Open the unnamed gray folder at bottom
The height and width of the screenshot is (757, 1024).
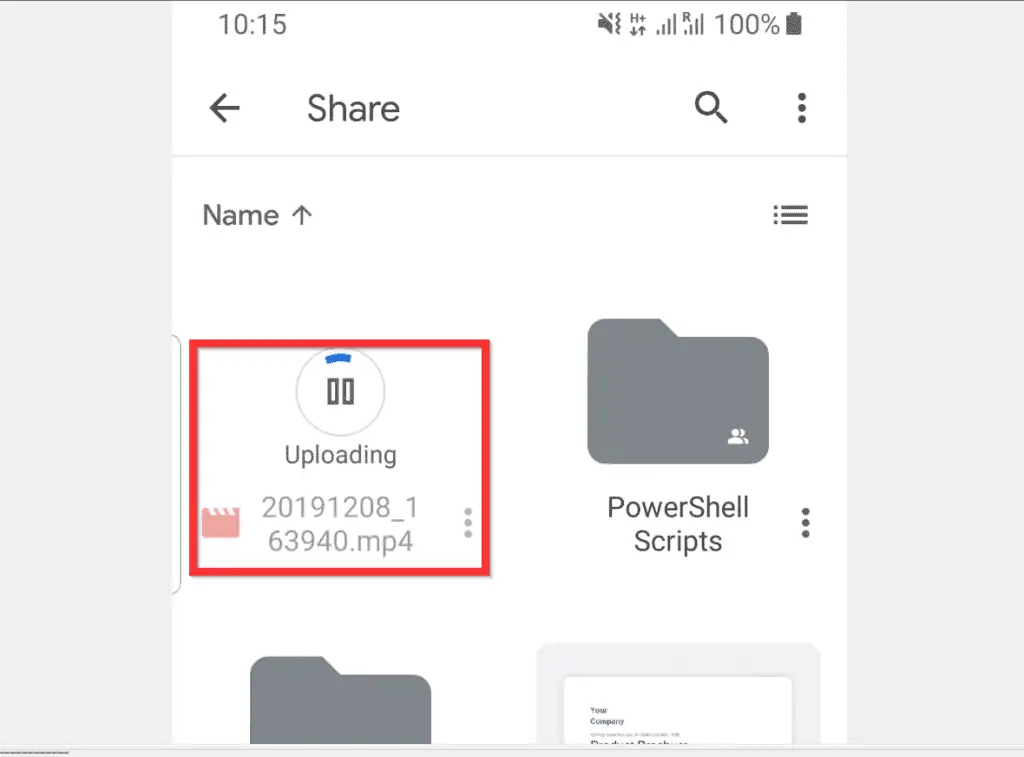[340, 700]
